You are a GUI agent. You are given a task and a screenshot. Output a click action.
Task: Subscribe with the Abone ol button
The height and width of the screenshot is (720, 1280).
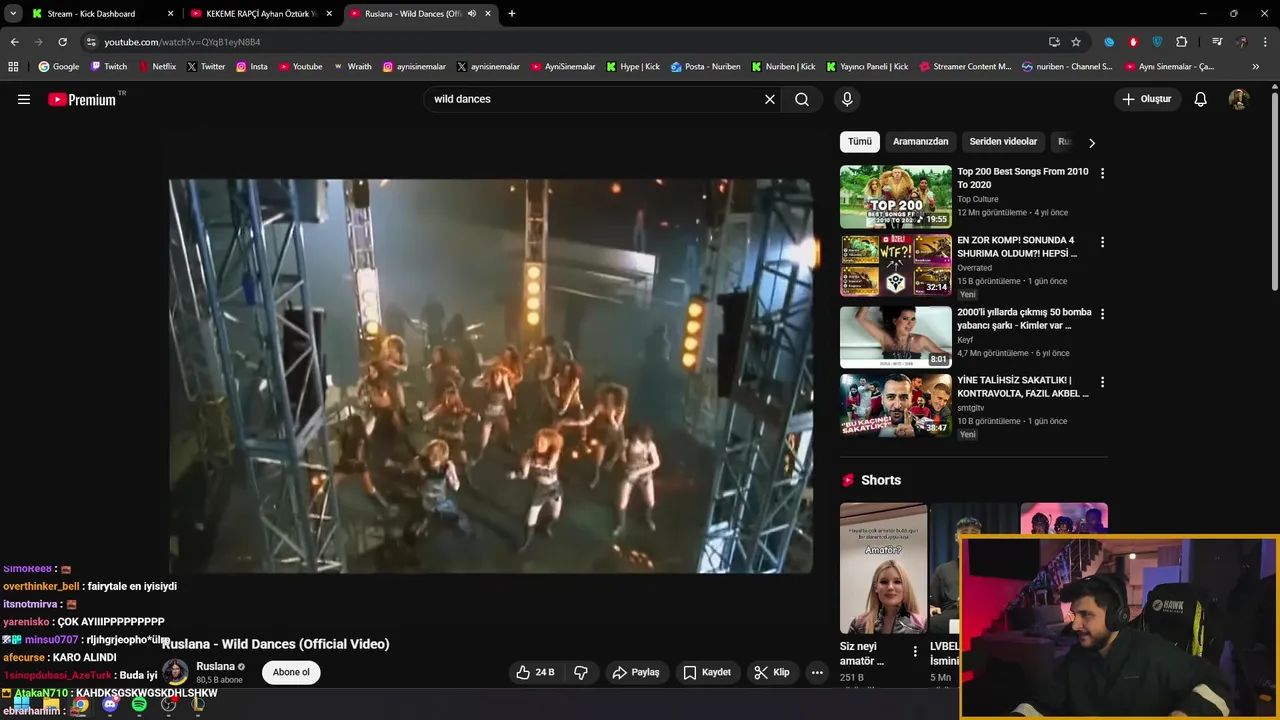coord(291,672)
